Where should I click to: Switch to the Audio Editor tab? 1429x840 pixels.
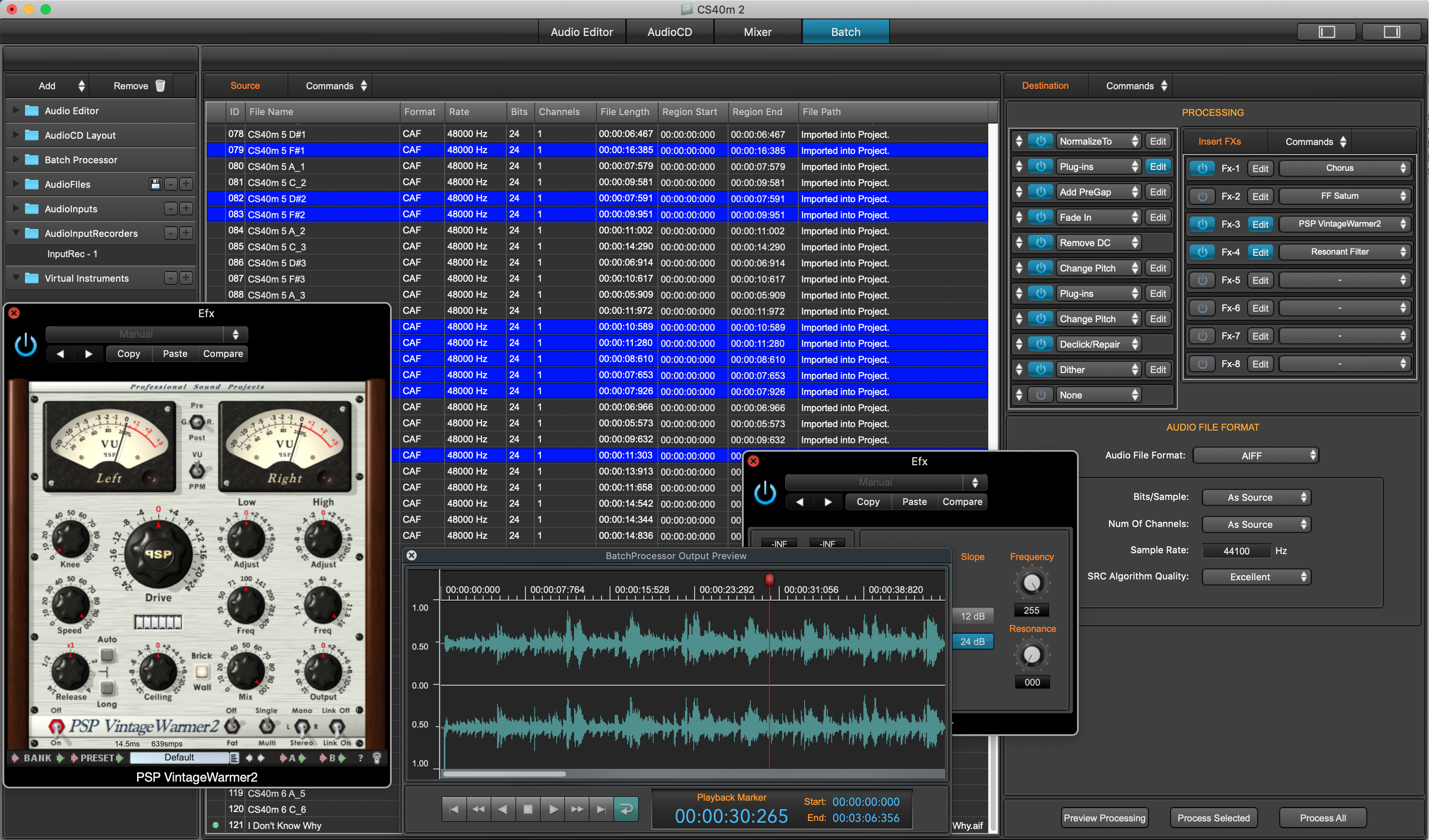click(x=582, y=32)
